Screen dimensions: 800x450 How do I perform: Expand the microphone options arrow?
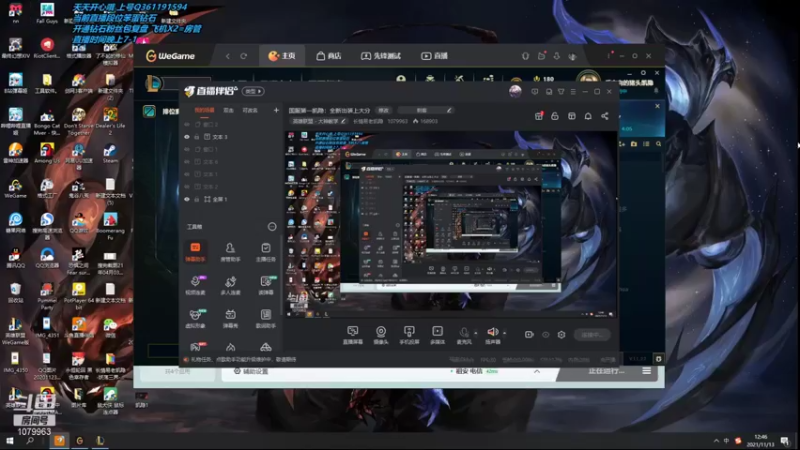coord(476,333)
